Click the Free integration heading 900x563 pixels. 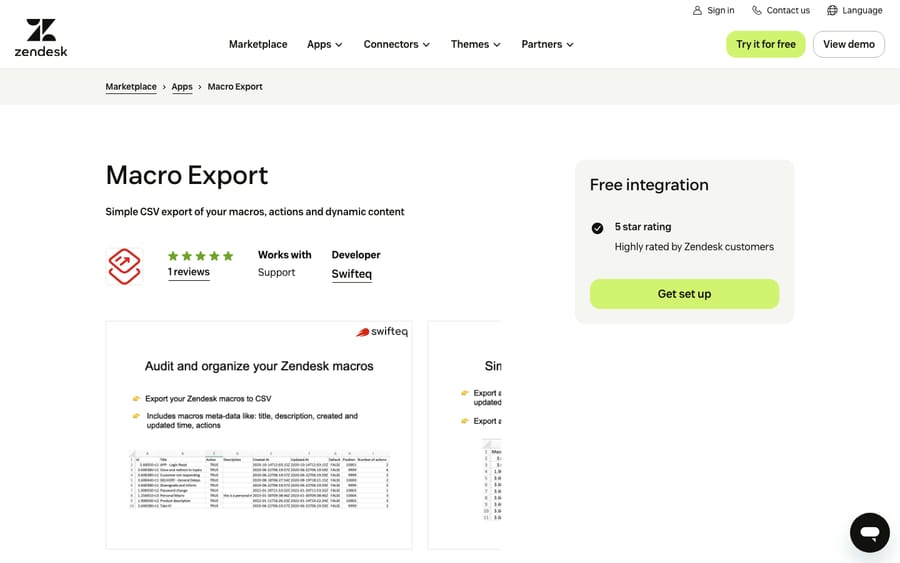click(x=649, y=185)
